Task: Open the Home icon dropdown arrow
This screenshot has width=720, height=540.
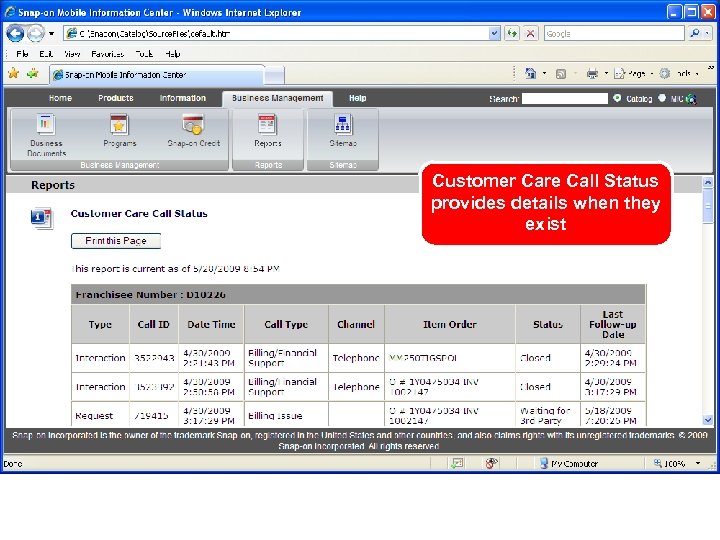Action: (x=544, y=73)
